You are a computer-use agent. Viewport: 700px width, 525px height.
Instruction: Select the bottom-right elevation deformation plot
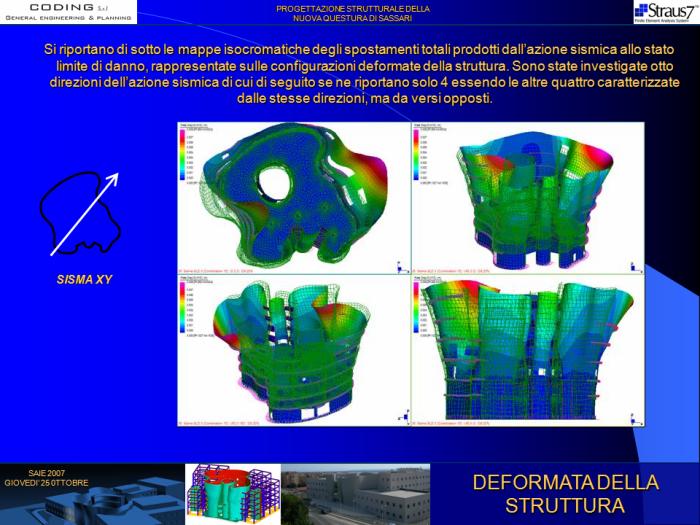(527, 350)
